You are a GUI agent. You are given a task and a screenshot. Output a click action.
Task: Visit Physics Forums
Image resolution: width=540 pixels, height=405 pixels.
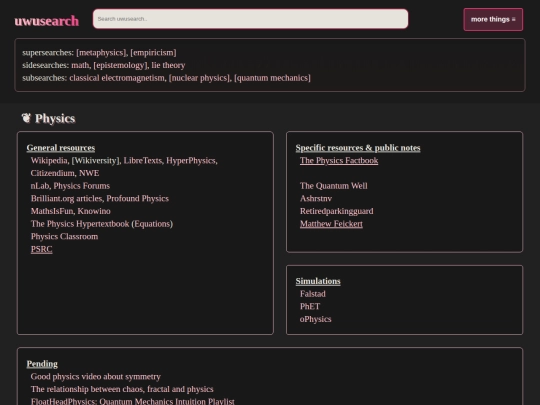tap(82, 186)
